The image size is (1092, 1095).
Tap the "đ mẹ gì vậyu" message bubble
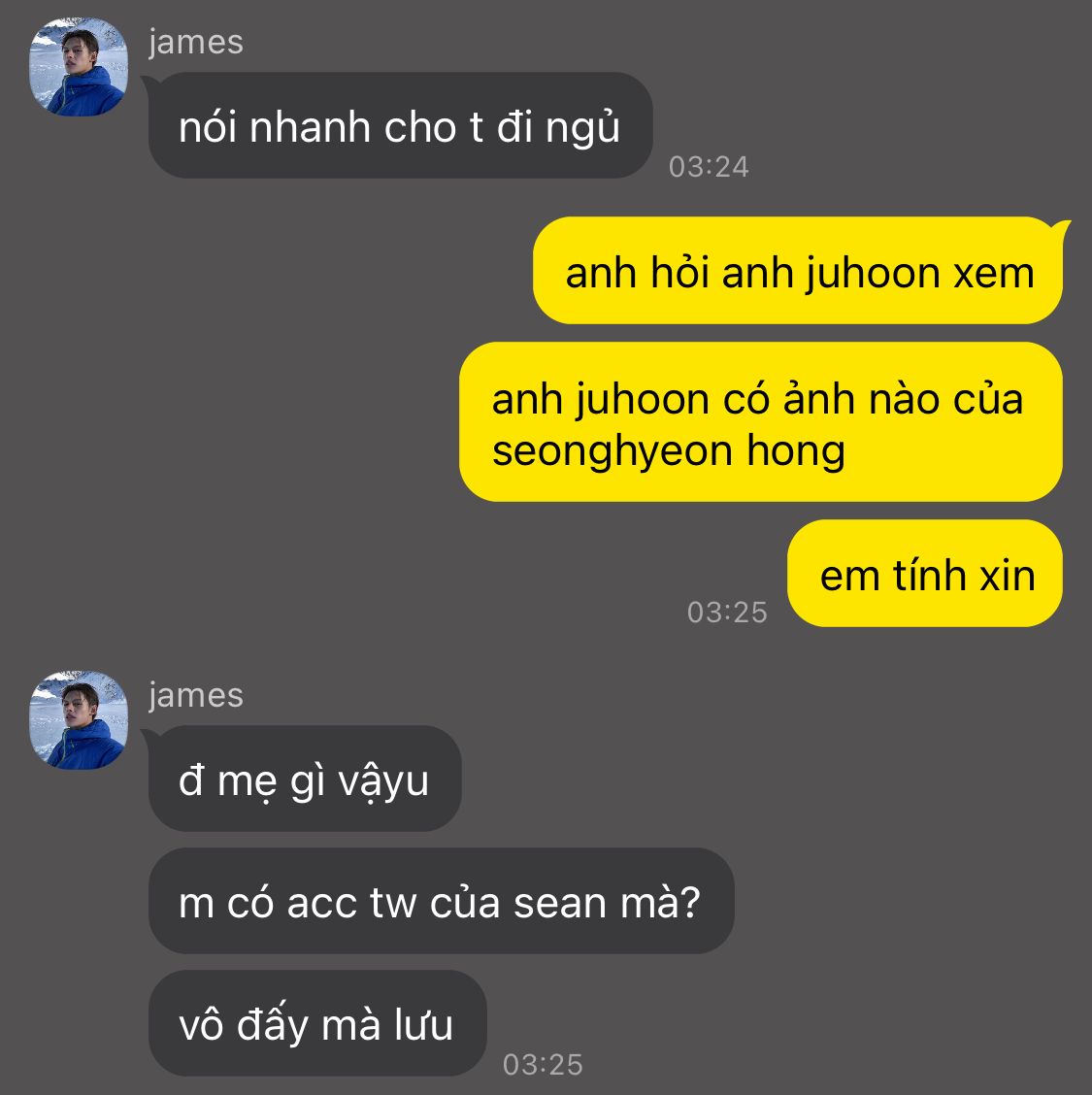305,779
